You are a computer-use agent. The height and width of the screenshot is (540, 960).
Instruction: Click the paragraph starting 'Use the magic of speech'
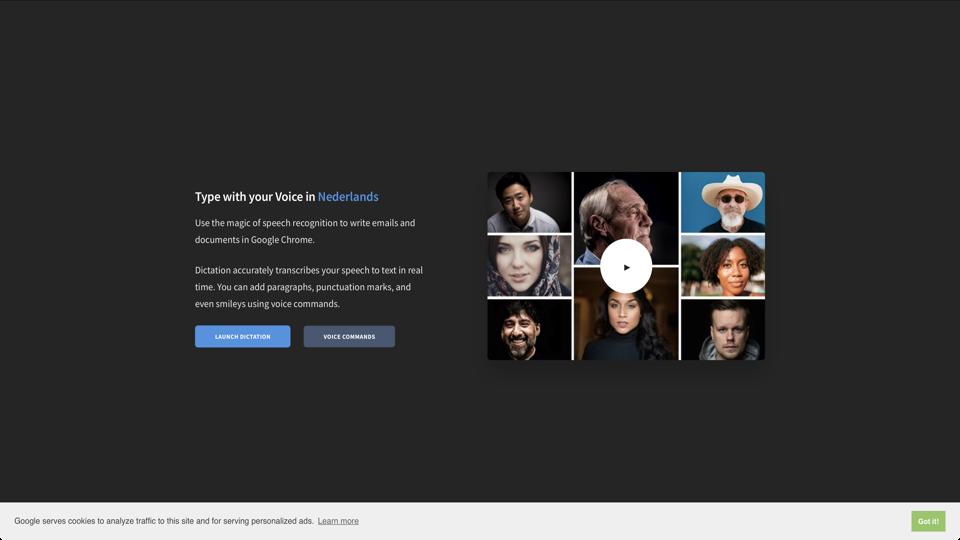[305, 231]
